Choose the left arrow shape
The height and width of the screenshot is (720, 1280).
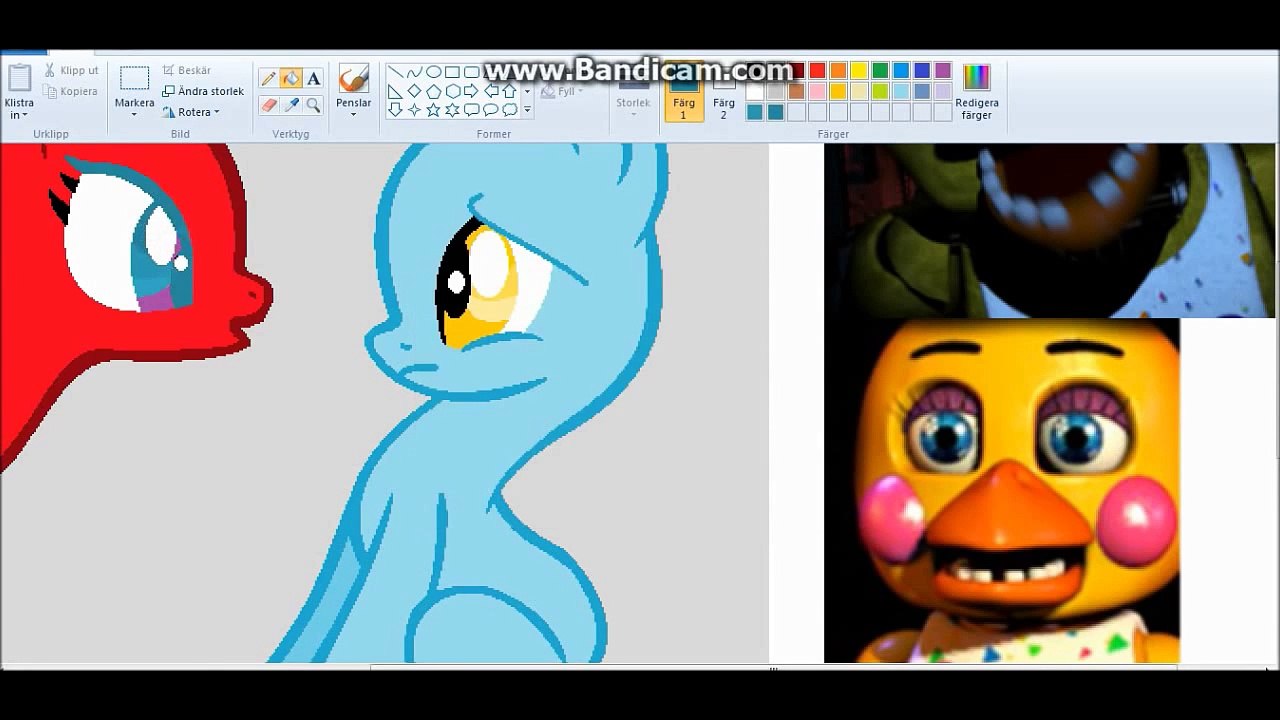tap(491, 91)
